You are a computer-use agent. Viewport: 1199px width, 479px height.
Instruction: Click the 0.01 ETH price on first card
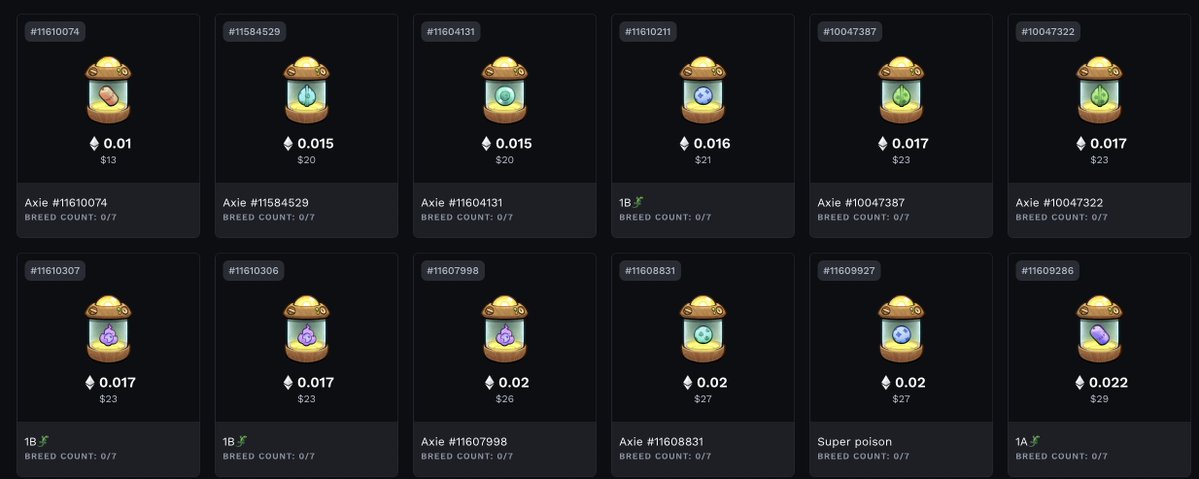(x=110, y=143)
